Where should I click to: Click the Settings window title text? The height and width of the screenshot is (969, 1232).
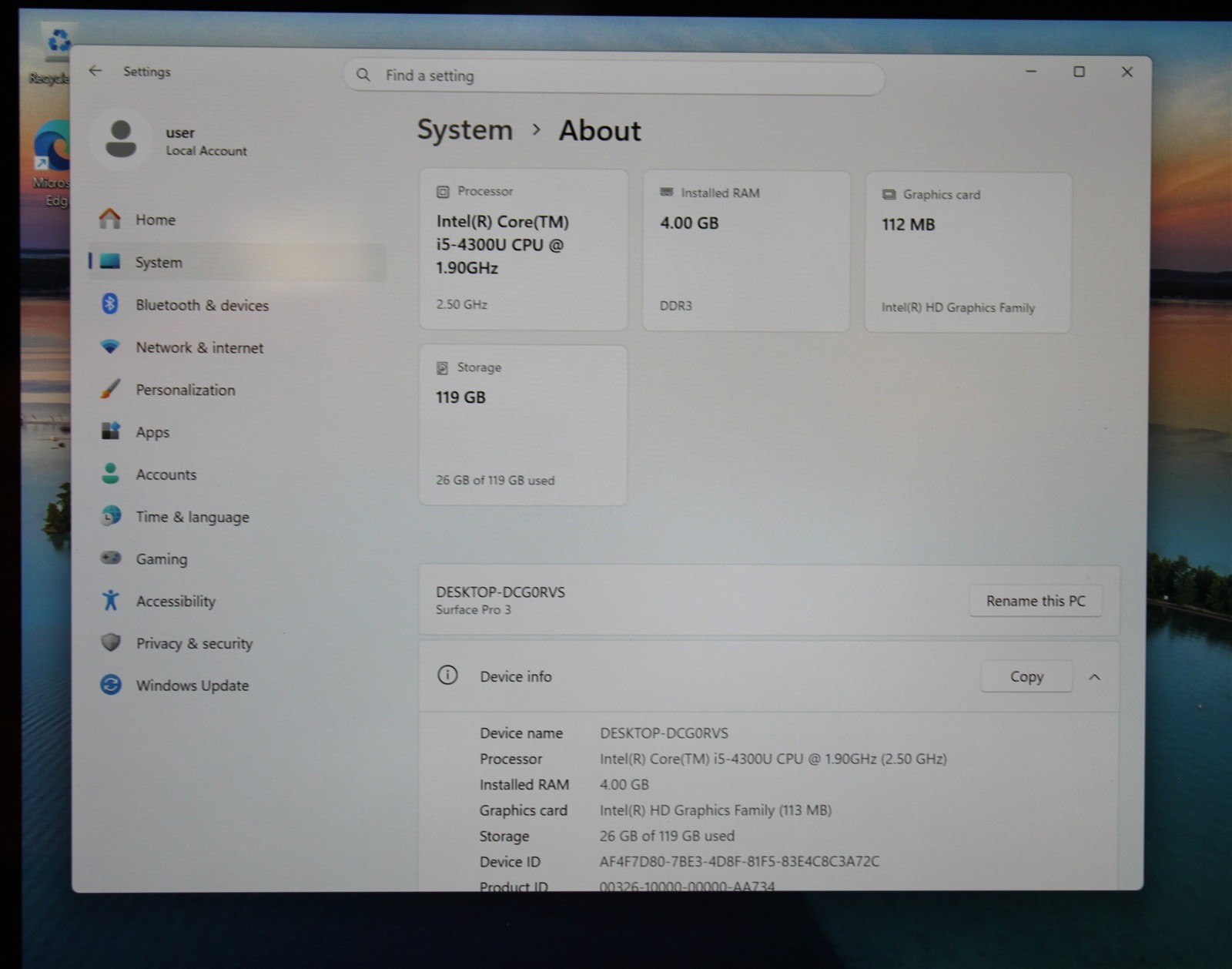coord(147,72)
